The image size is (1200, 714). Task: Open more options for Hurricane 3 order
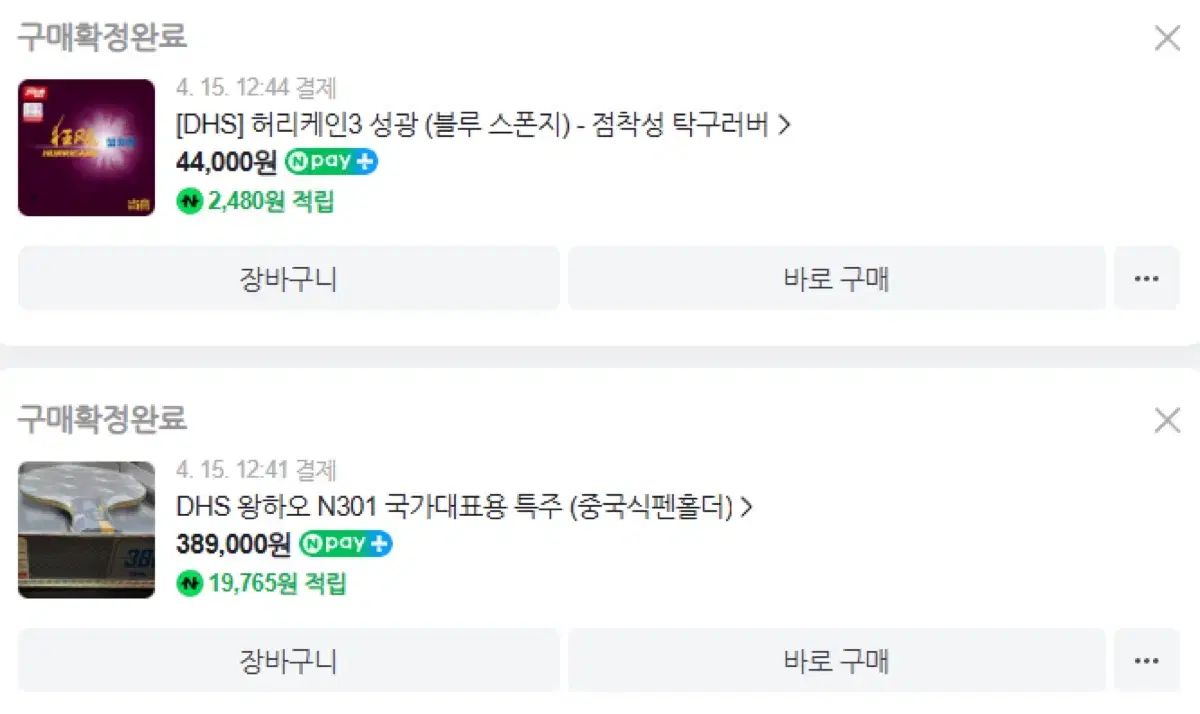click(1146, 278)
